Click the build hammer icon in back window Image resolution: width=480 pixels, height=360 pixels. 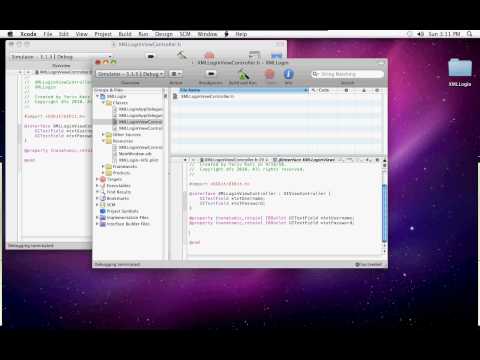(182, 55)
